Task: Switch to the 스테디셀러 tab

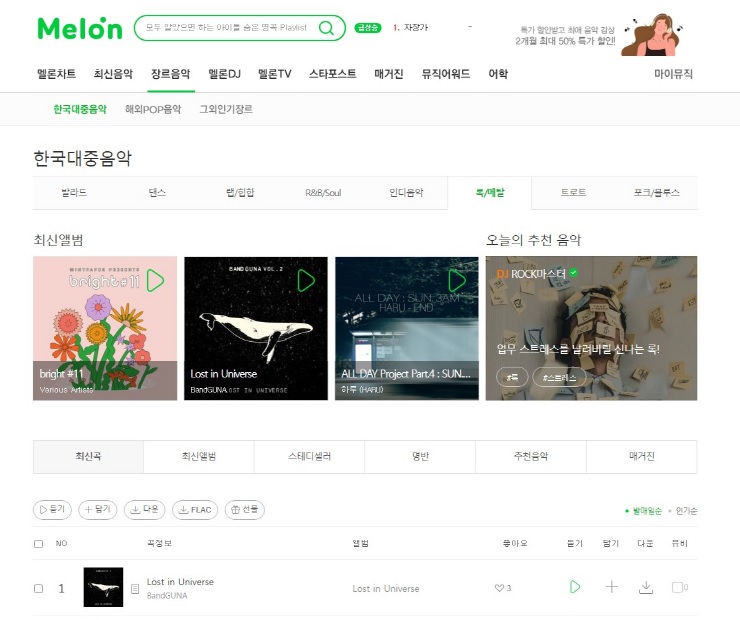Action: pyautogui.click(x=310, y=456)
